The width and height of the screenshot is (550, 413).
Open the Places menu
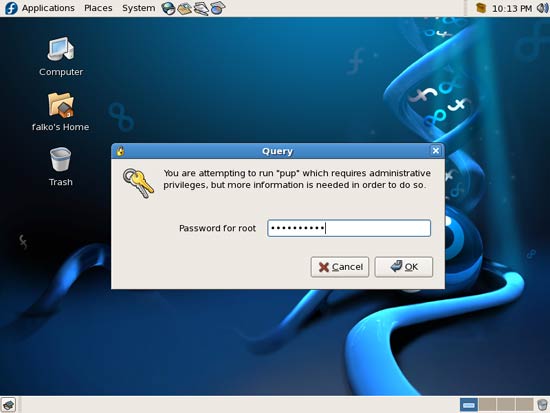click(x=98, y=8)
